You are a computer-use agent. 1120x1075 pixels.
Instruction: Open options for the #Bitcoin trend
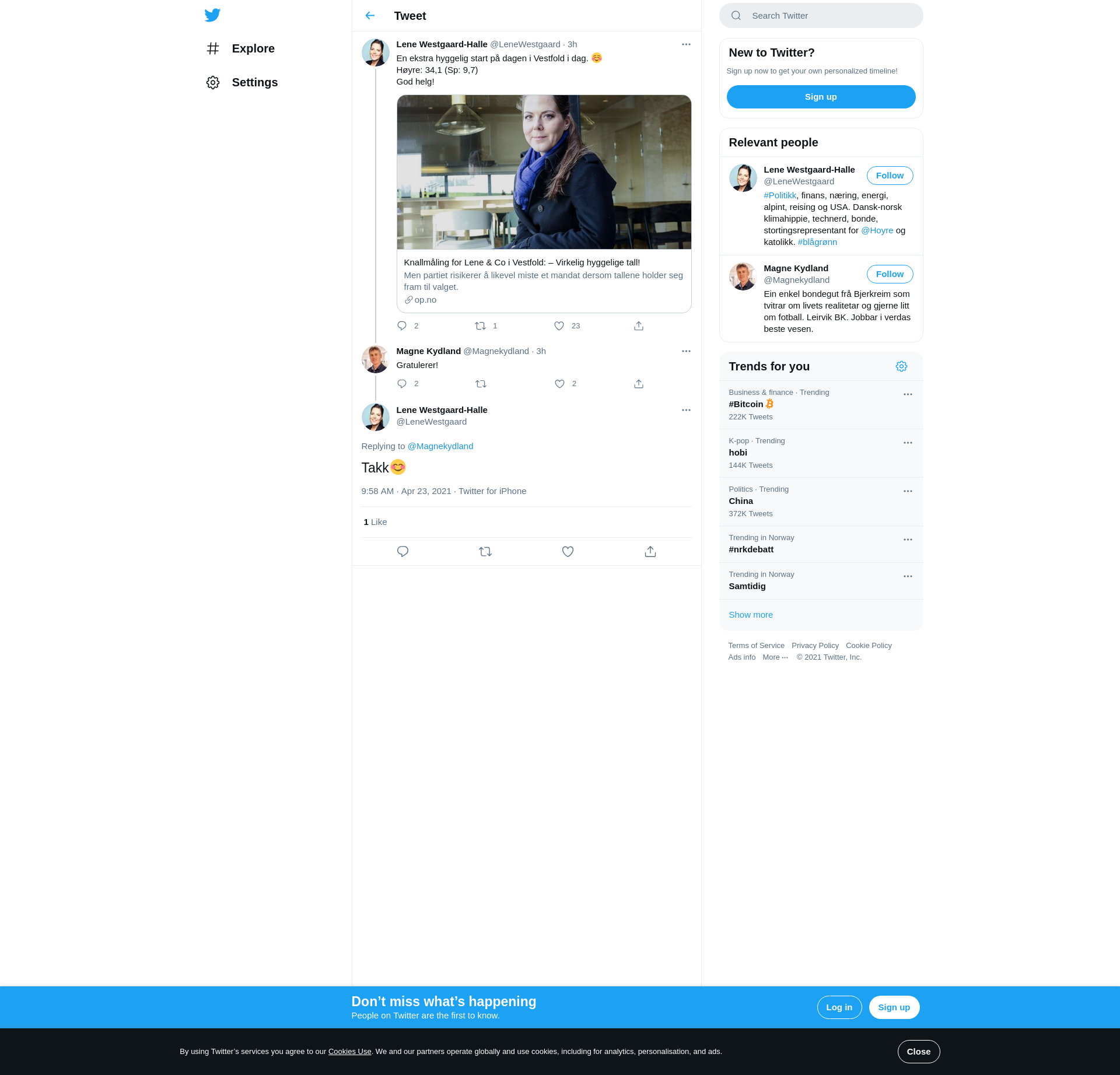click(x=908, y=394)
